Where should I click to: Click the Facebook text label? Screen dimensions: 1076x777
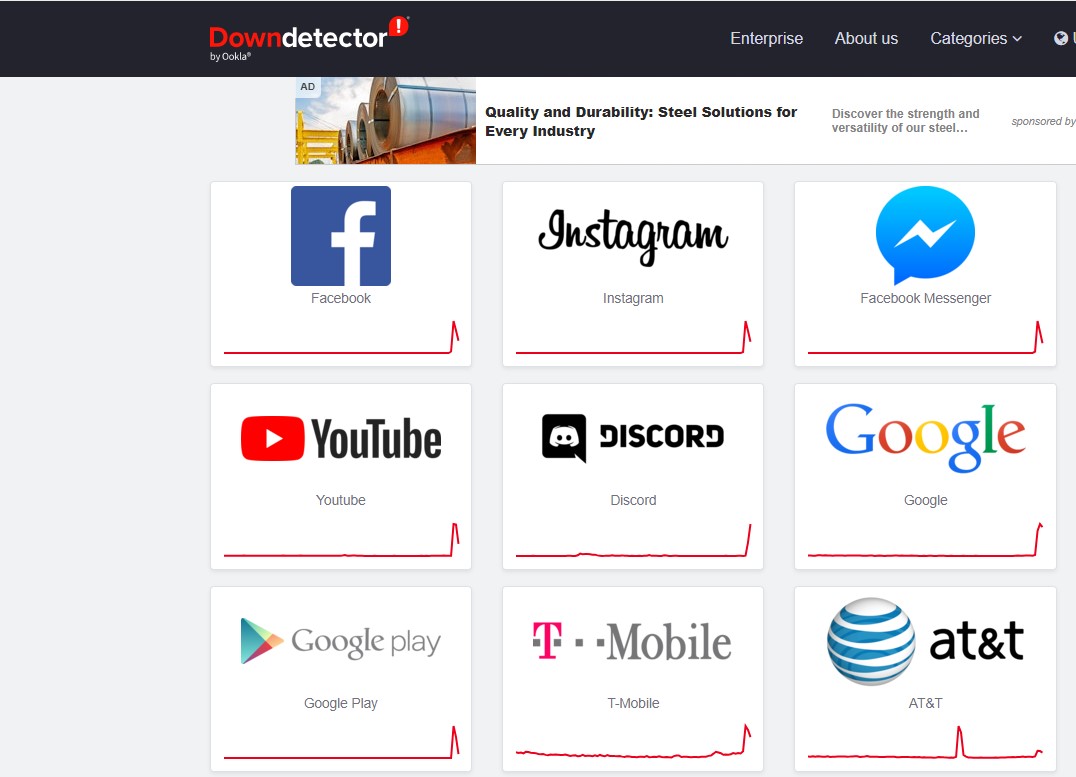(341, 298)
